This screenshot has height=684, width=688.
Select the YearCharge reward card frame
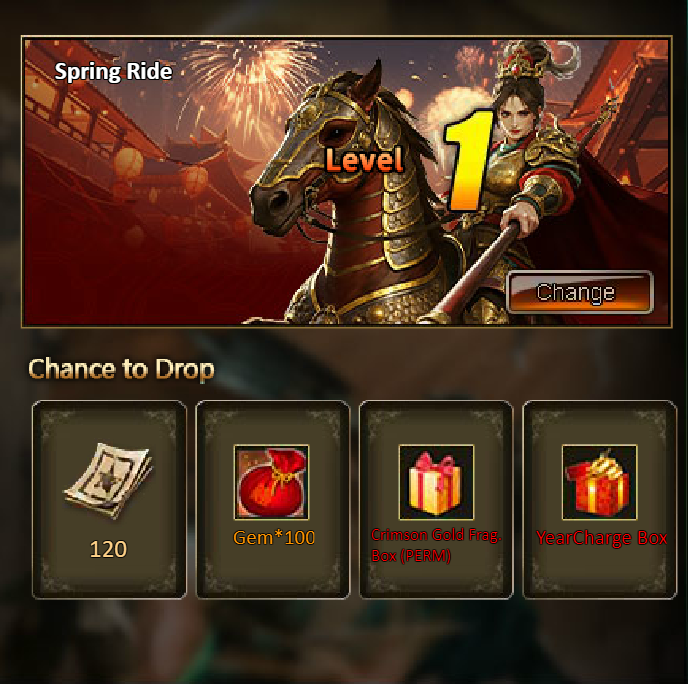point(600,499)
